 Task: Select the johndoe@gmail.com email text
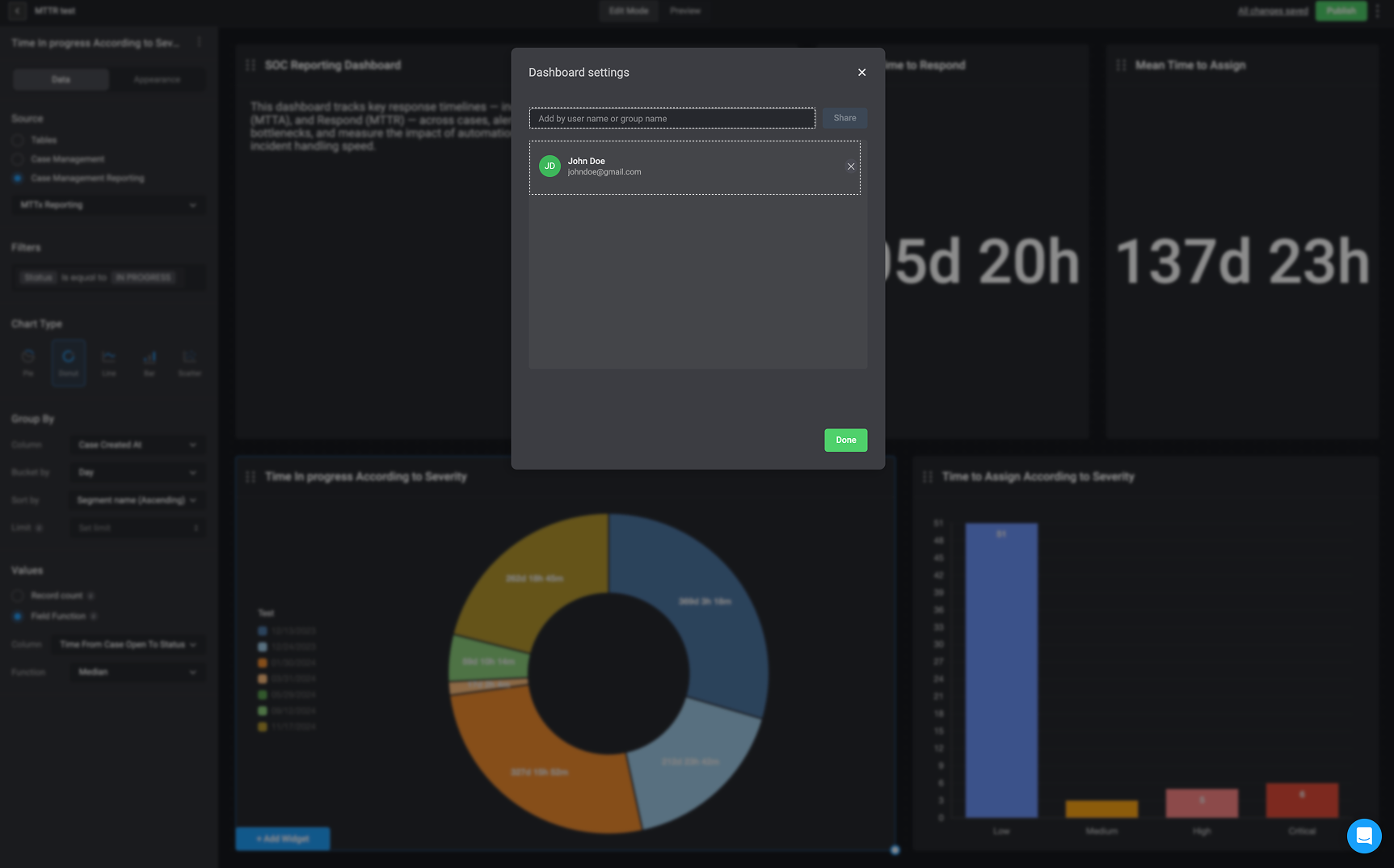tap(604, 172)
